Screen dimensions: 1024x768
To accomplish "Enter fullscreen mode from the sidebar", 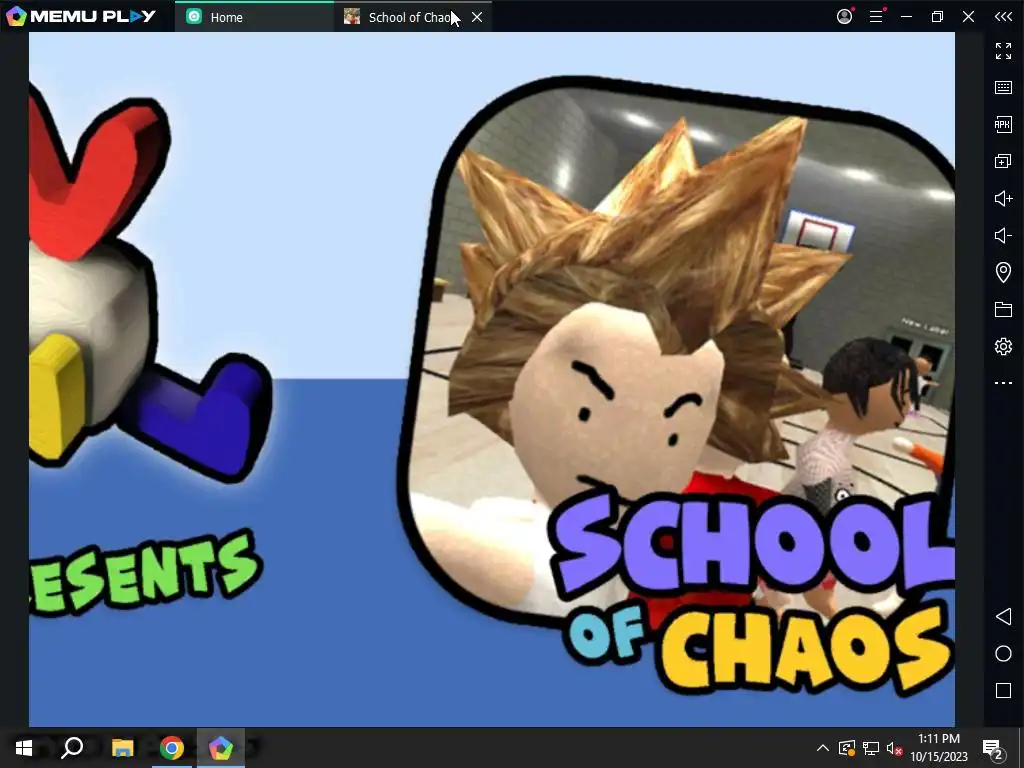I will pos(1003,51).
